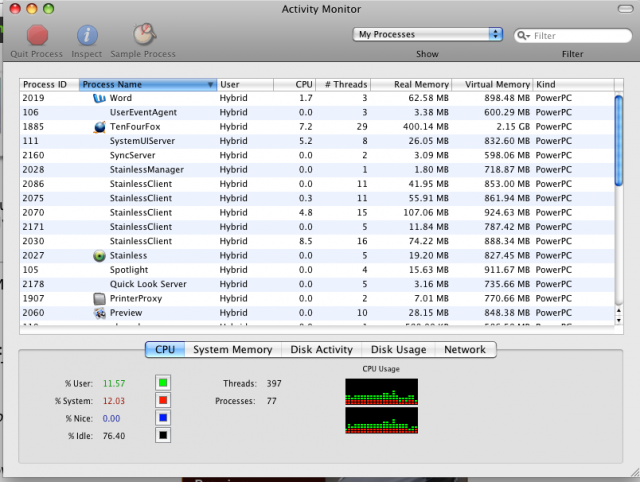Click the process list scrollbar thumb
Image resolution: width=640 pixels, height=482 pixels.
[x=619, y=140]
